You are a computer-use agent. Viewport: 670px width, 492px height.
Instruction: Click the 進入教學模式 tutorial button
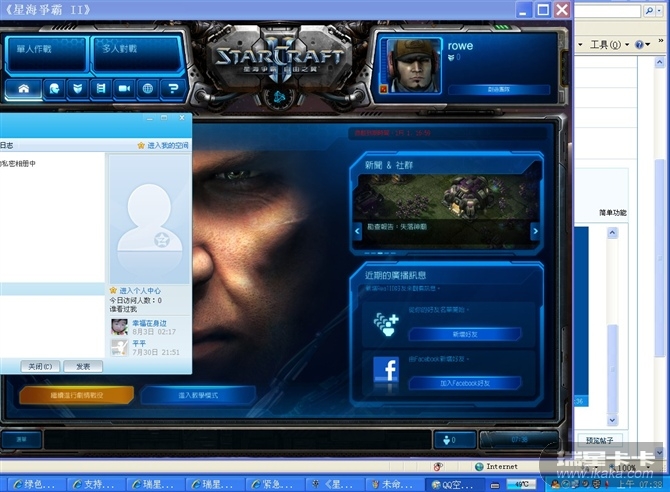[198, 395]
